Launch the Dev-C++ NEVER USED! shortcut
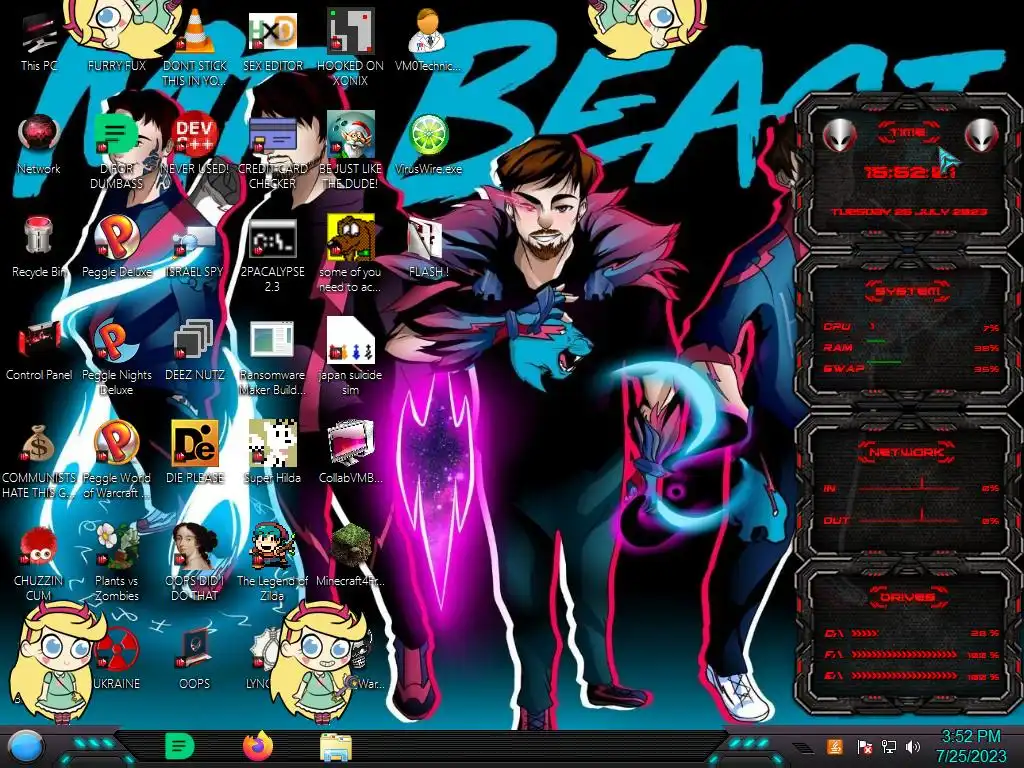Viewport: 1024px width, 768px height. (x=195, y=145)
